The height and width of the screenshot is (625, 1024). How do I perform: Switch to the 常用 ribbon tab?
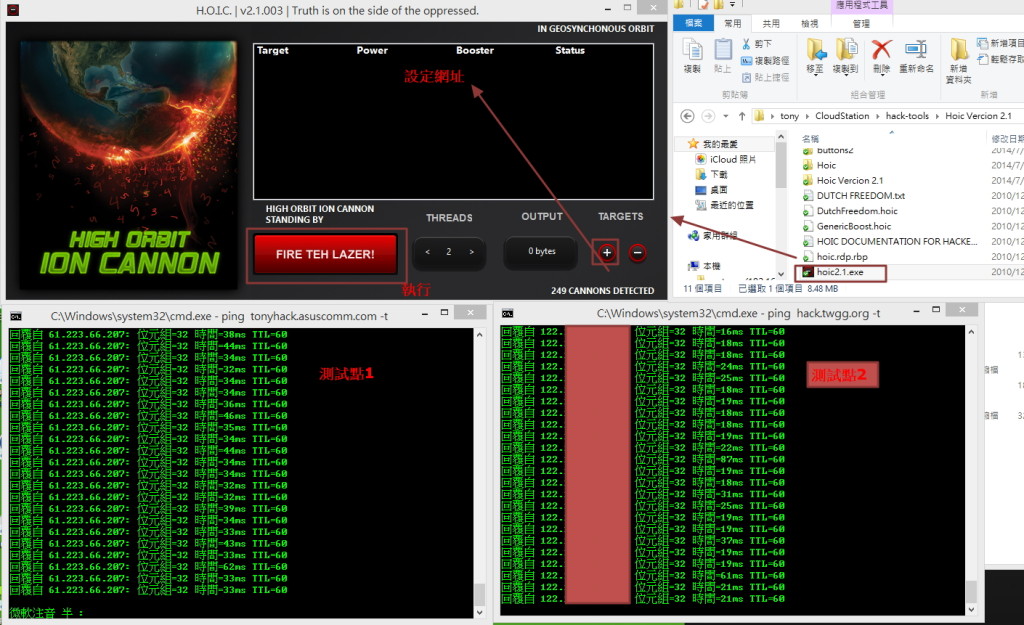(732, 24)
